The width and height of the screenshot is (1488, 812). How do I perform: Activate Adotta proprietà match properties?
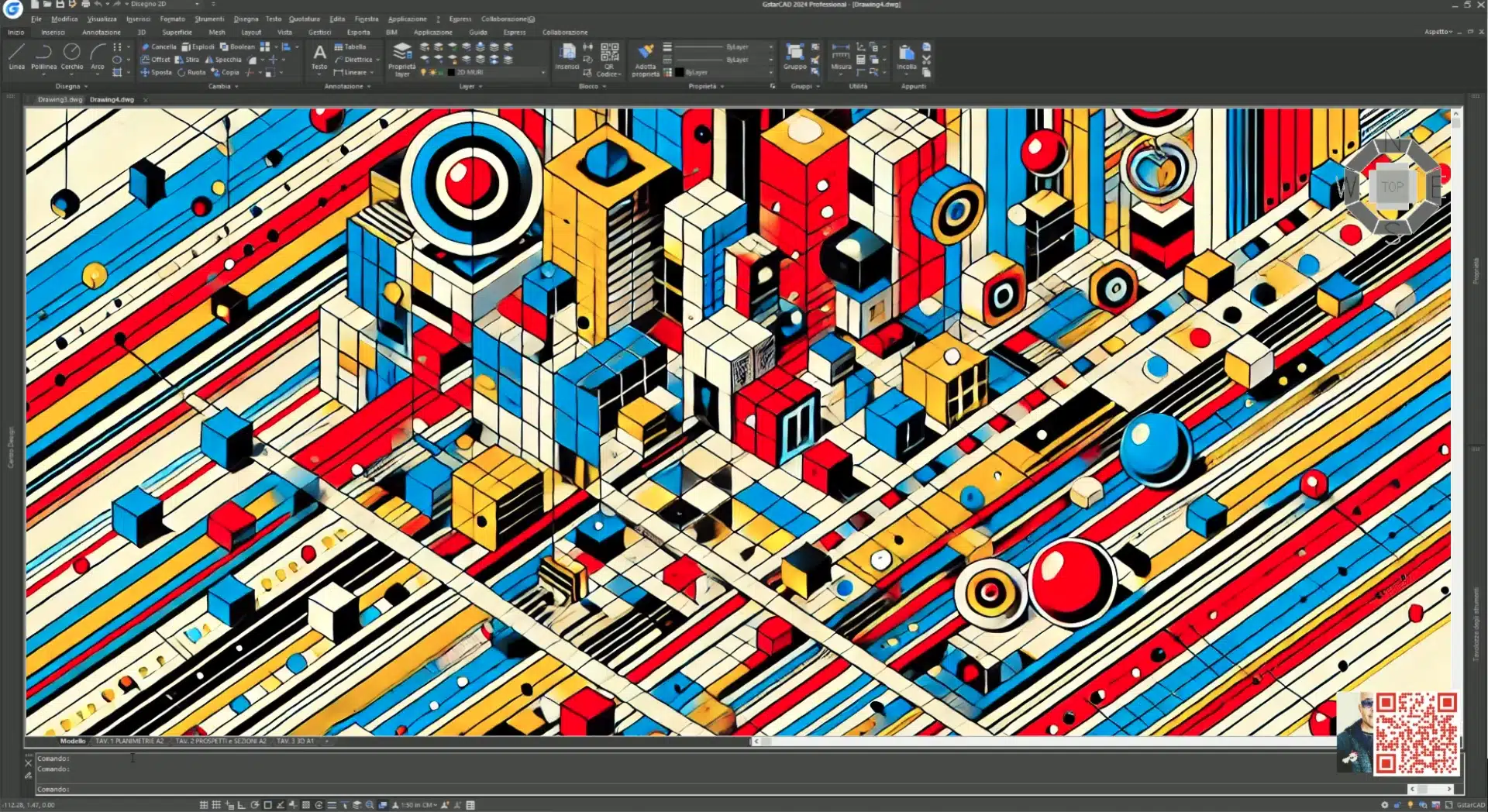(646, 60)
